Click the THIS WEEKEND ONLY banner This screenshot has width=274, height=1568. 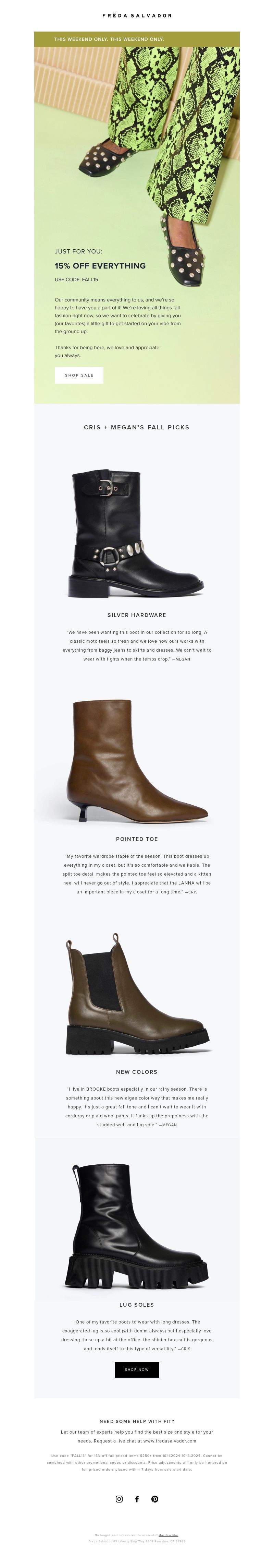(x=137, y=39)
